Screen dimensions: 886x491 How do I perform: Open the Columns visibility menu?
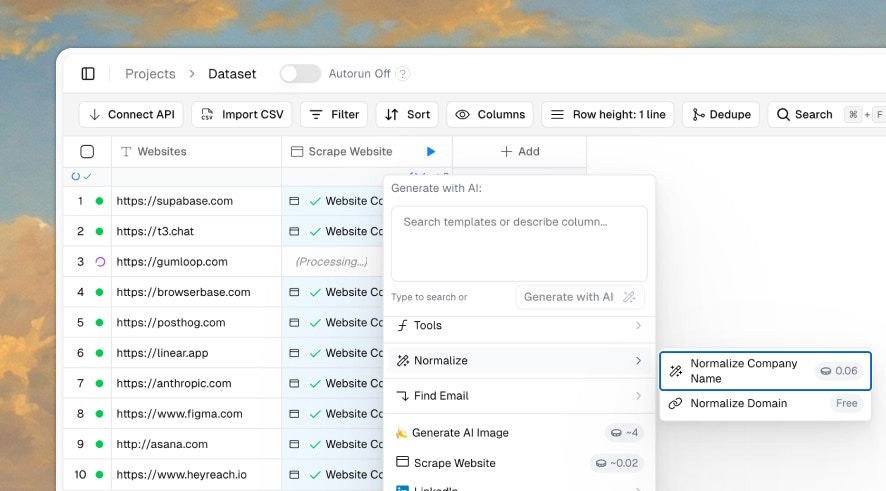(x=490, y=115)
